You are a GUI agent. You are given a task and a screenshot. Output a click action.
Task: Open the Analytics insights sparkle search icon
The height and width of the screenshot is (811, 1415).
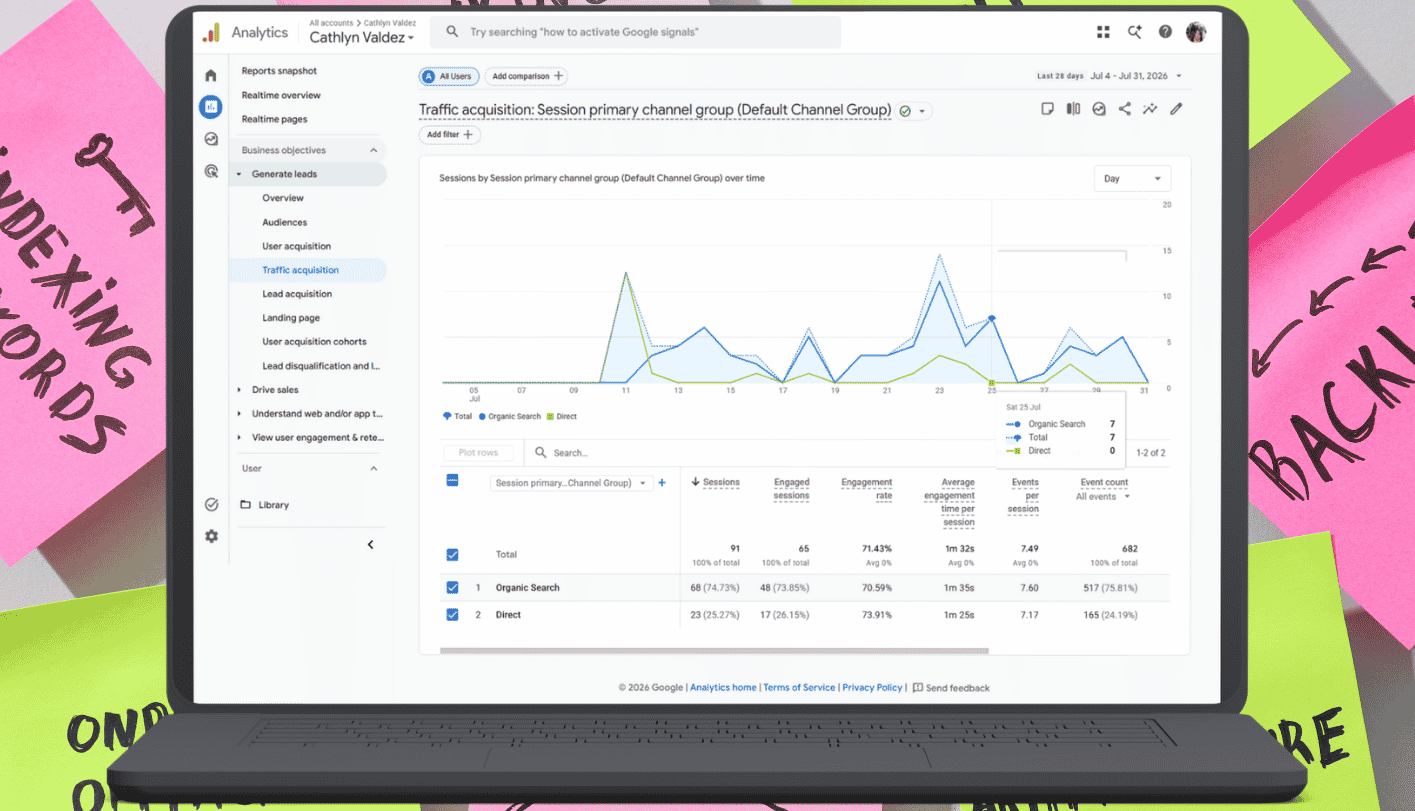tap(1134, 32)
